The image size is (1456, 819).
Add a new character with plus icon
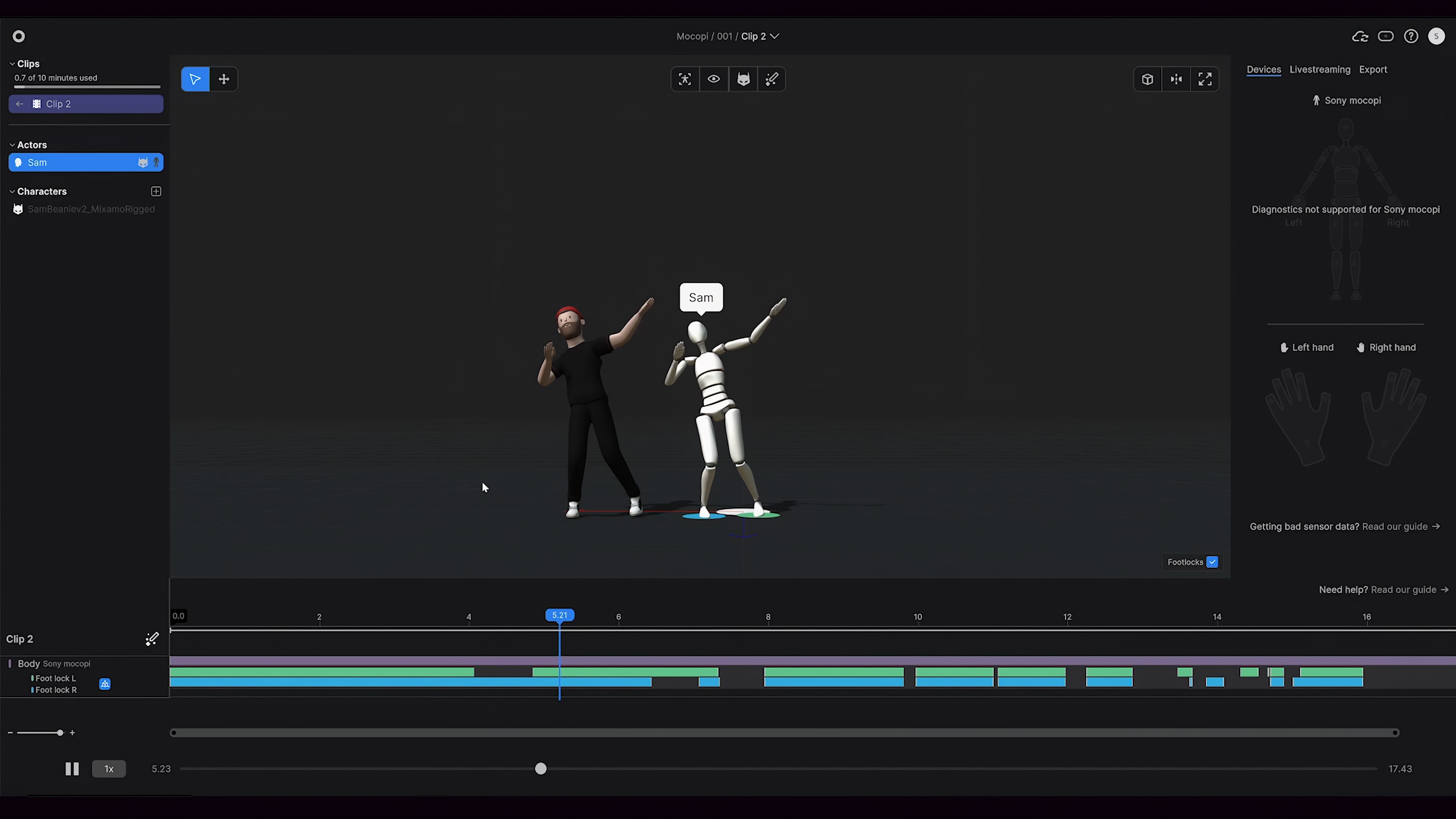click(157, 191)
